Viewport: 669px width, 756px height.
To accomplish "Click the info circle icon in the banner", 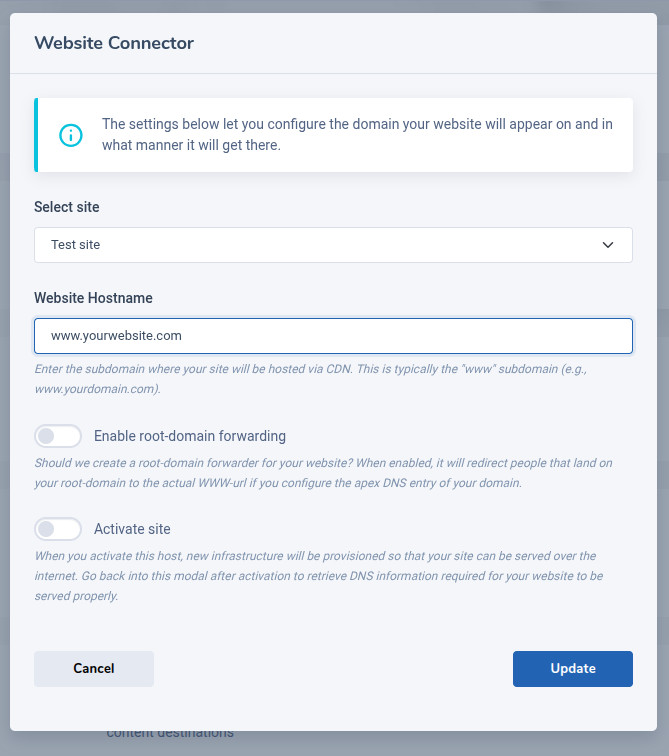I will pos(71,135).
